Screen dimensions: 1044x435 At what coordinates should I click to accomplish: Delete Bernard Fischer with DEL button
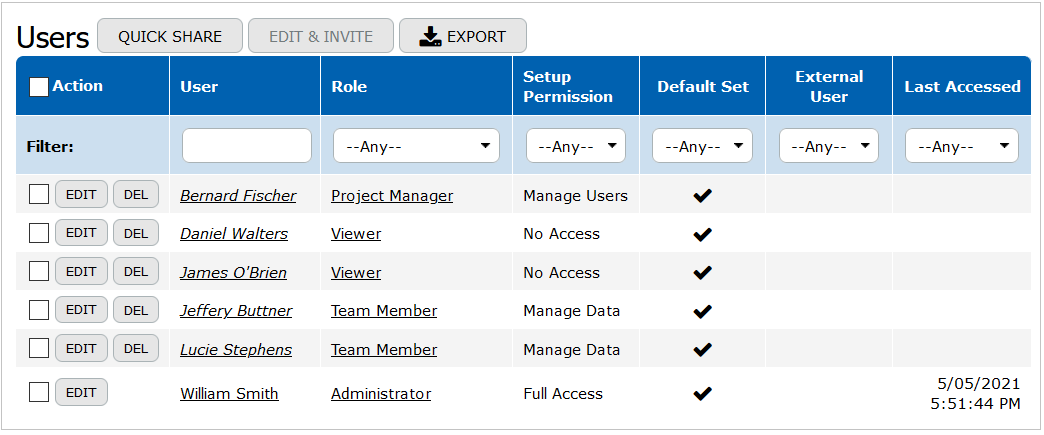tap(136, 195)
